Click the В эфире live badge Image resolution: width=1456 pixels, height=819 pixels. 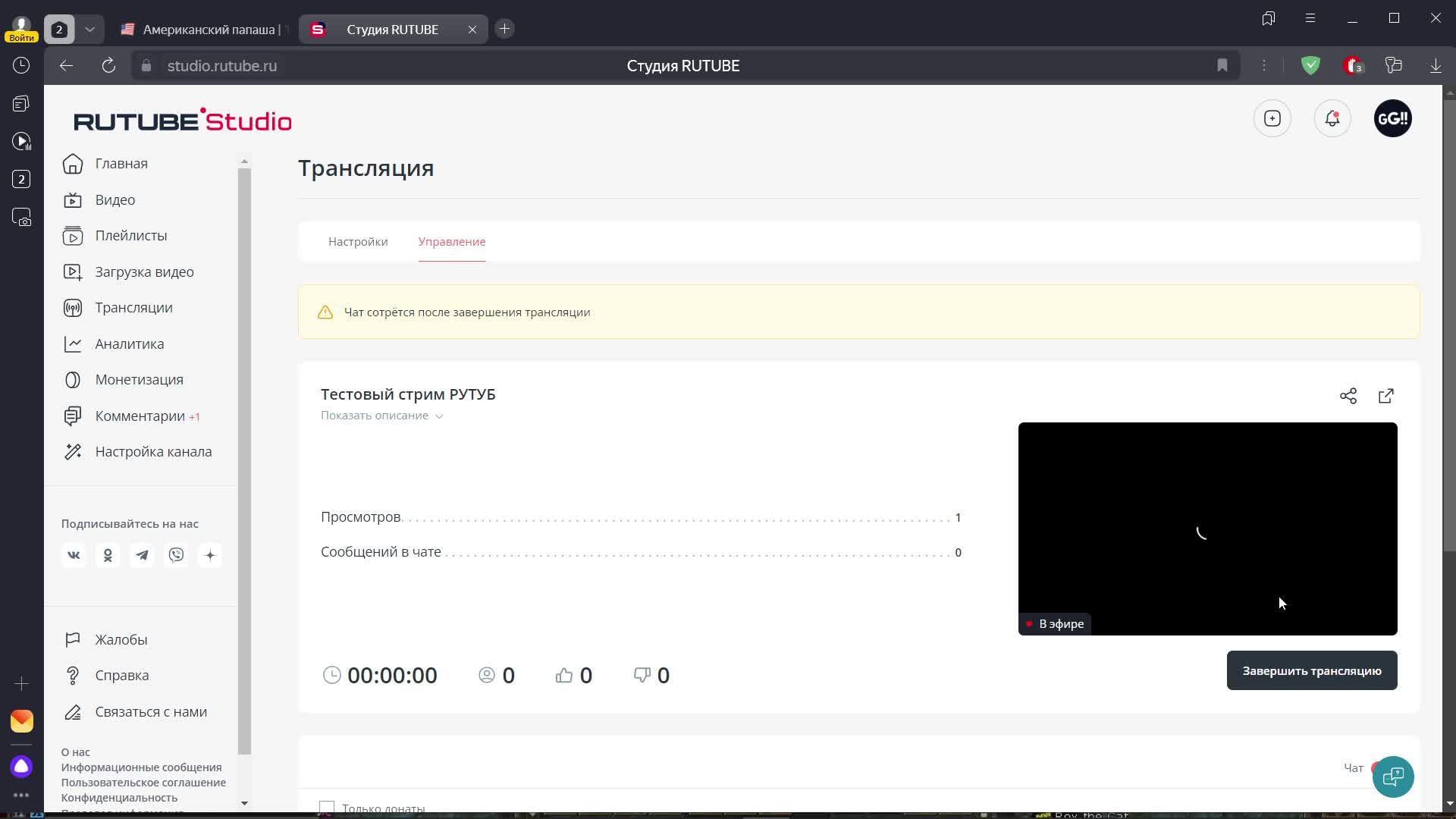pos(1055,624)
